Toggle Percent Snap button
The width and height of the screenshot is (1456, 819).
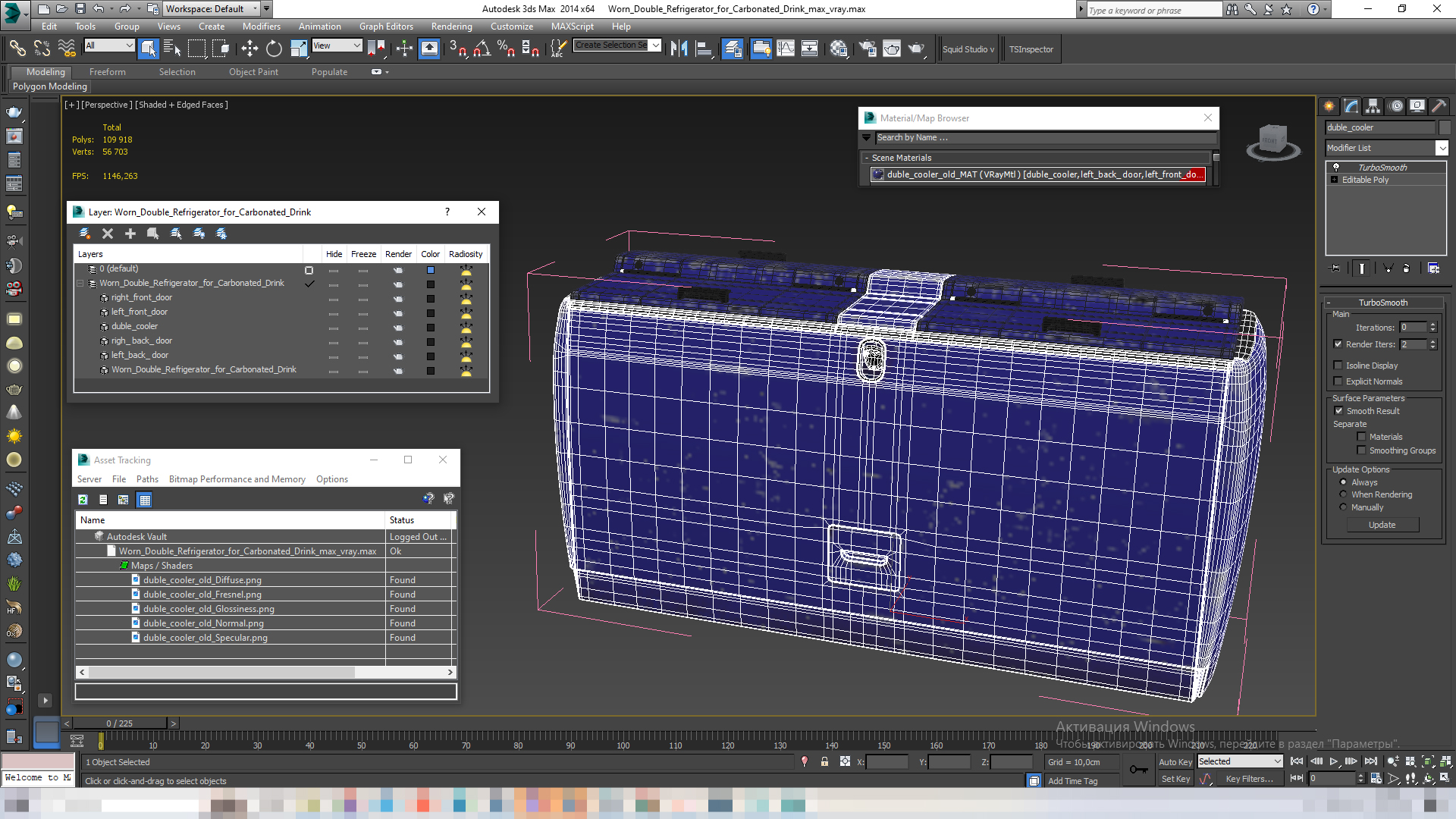pos(506,49)
